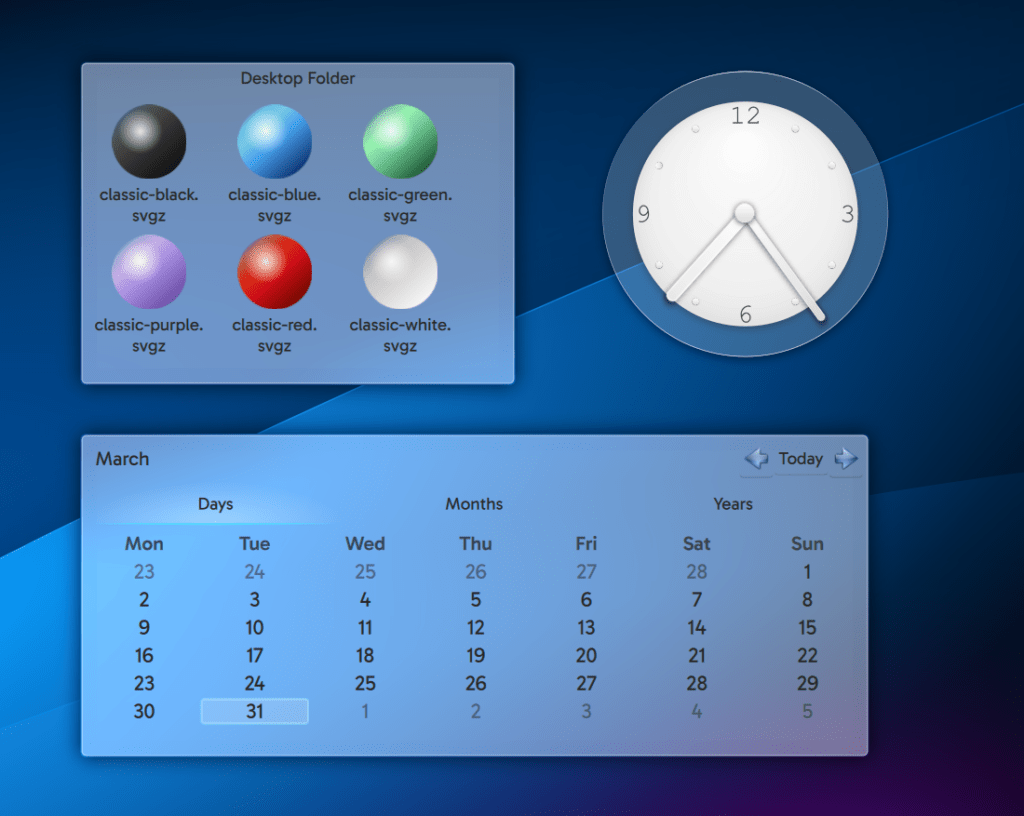1024x816 pixels.
Task: Click the next month right arrow
Action: coord(846,459)
